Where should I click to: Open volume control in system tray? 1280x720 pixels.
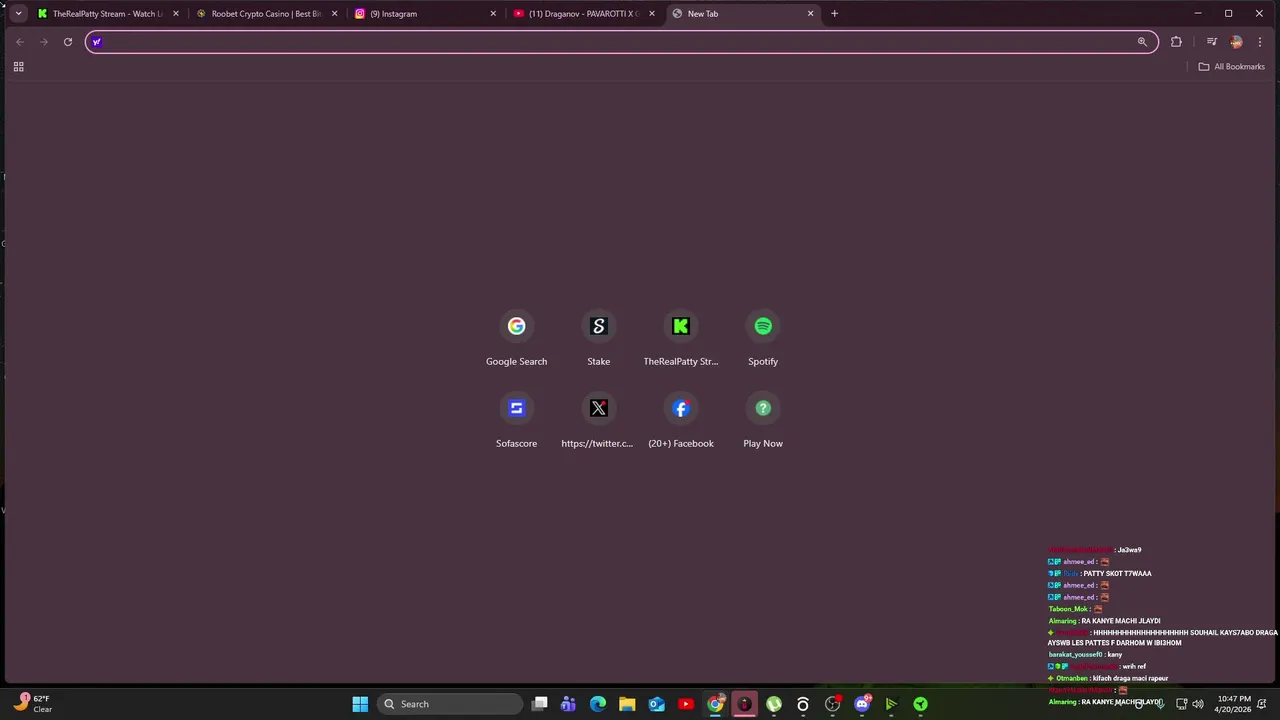[1198, 704]
